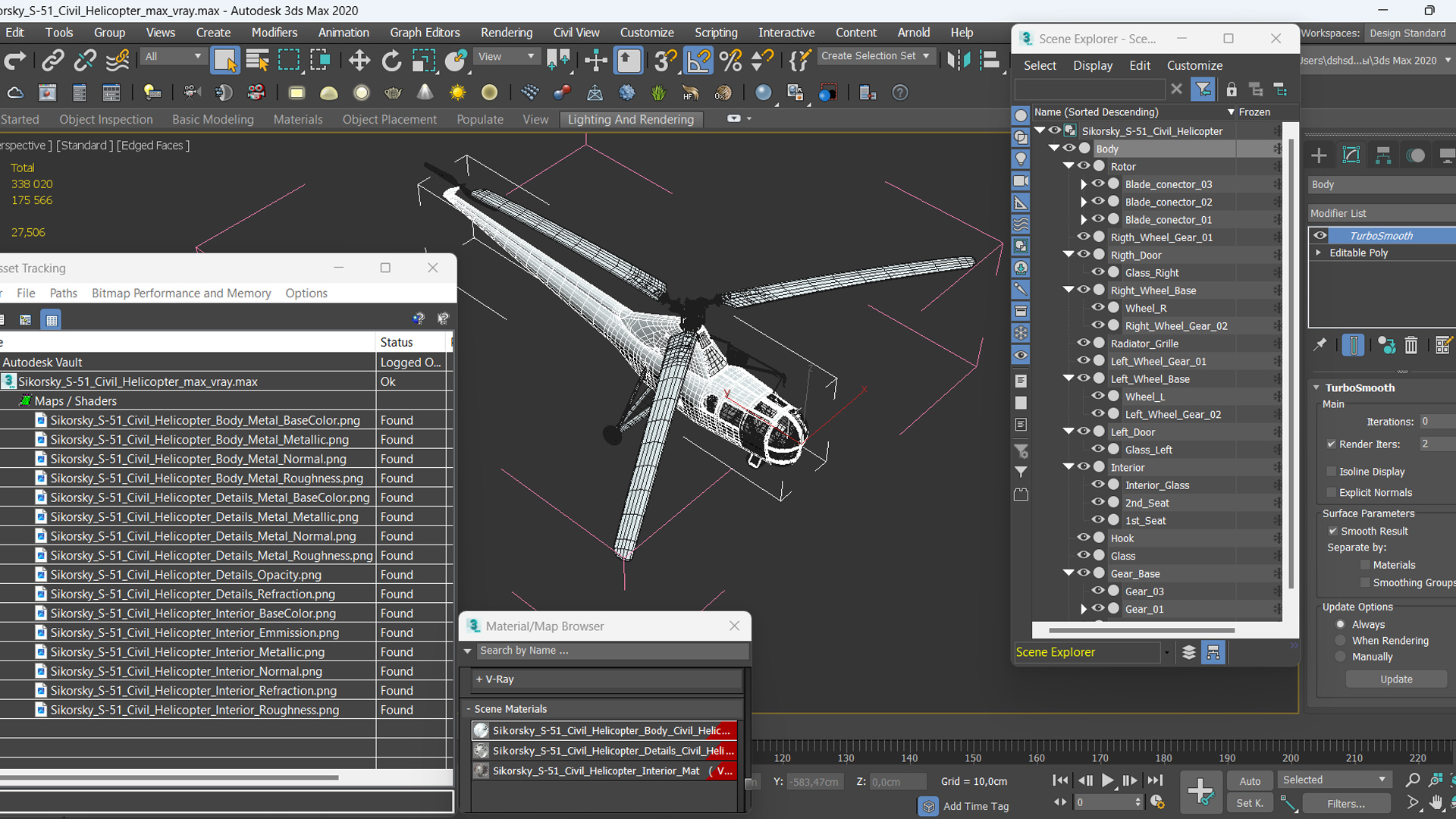Select the Always update option

1341,625
